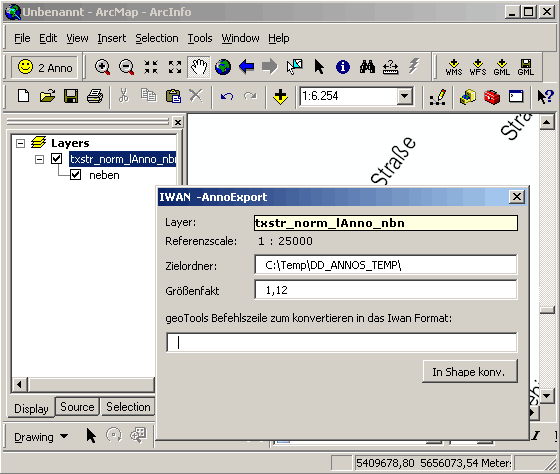560x474 pixels.
Task: Click the 2 Anno smiley button
Action: (x=44, y=67)
